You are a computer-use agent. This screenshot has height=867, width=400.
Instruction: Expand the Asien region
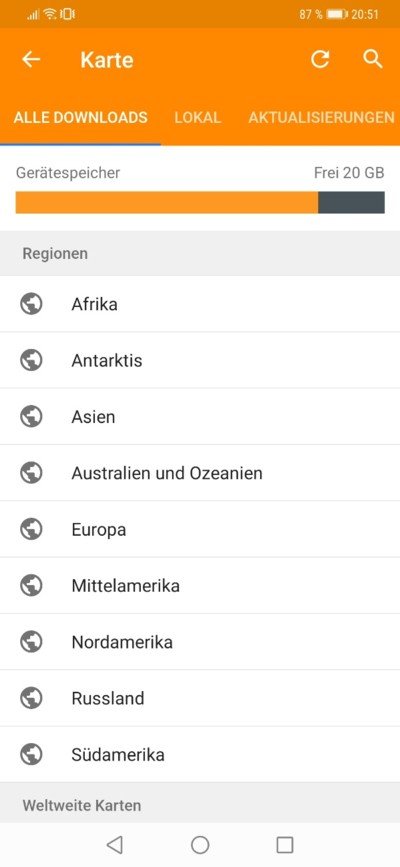click(x=200, y=417)
